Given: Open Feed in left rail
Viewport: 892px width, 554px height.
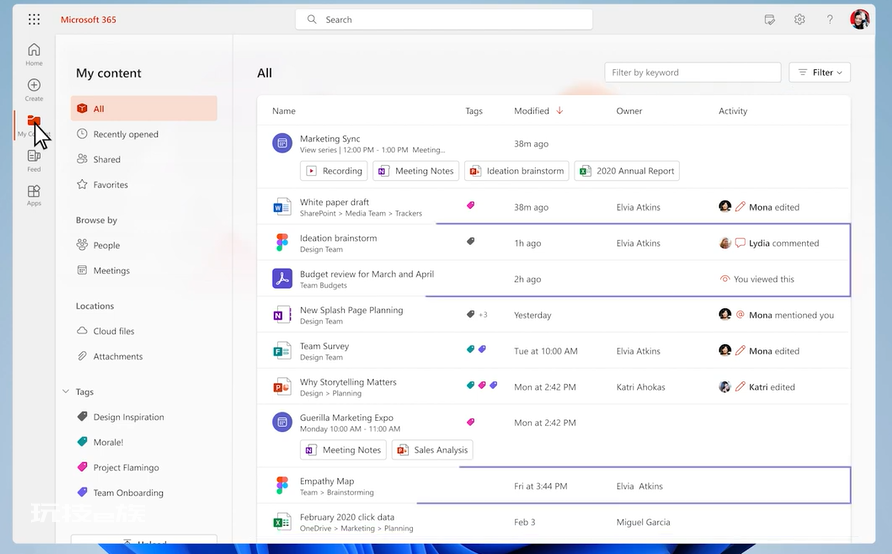Looking at the screenshot, I should pyautogui.click(x=34, y=160).
